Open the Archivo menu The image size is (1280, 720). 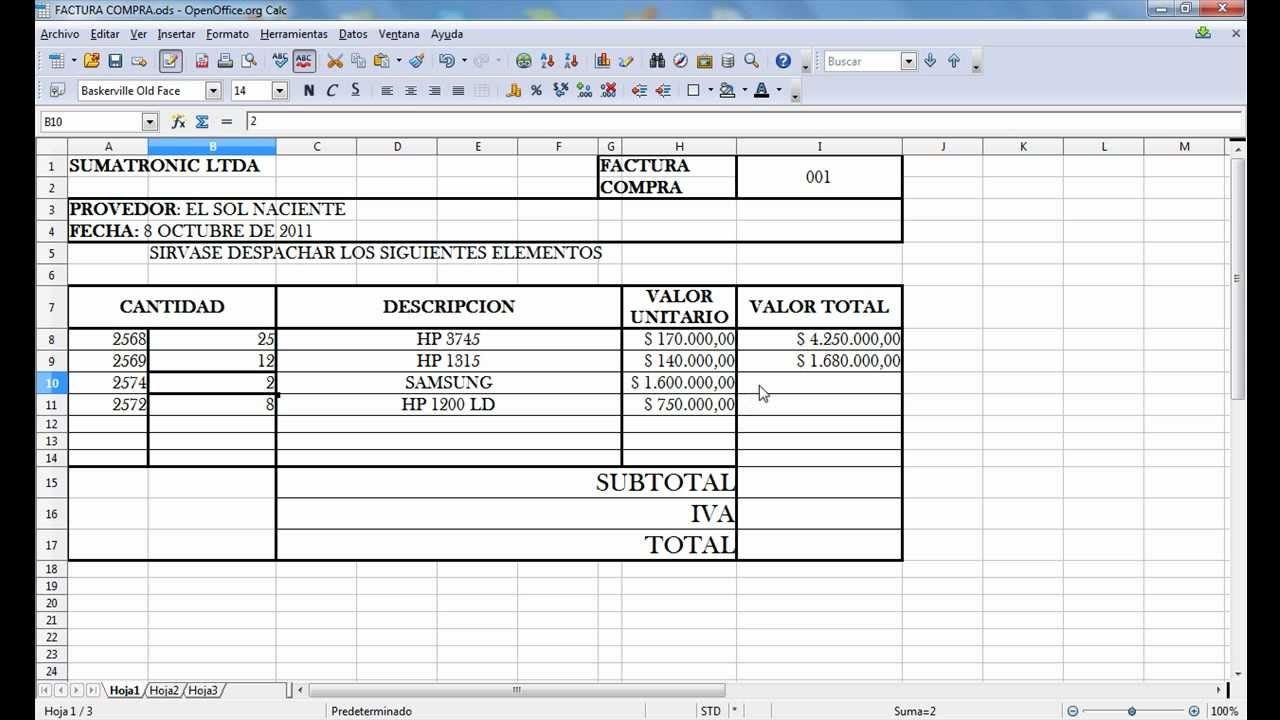click(60, 34)
